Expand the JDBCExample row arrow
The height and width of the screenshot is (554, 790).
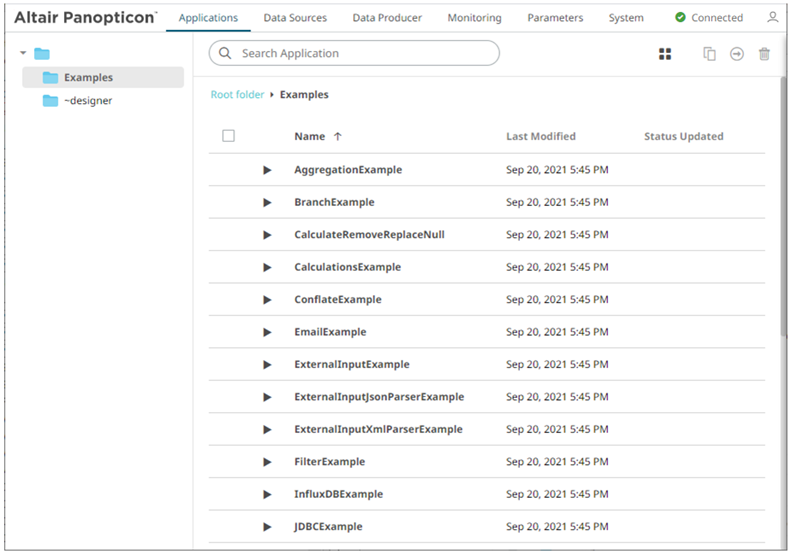coord(267,527)
